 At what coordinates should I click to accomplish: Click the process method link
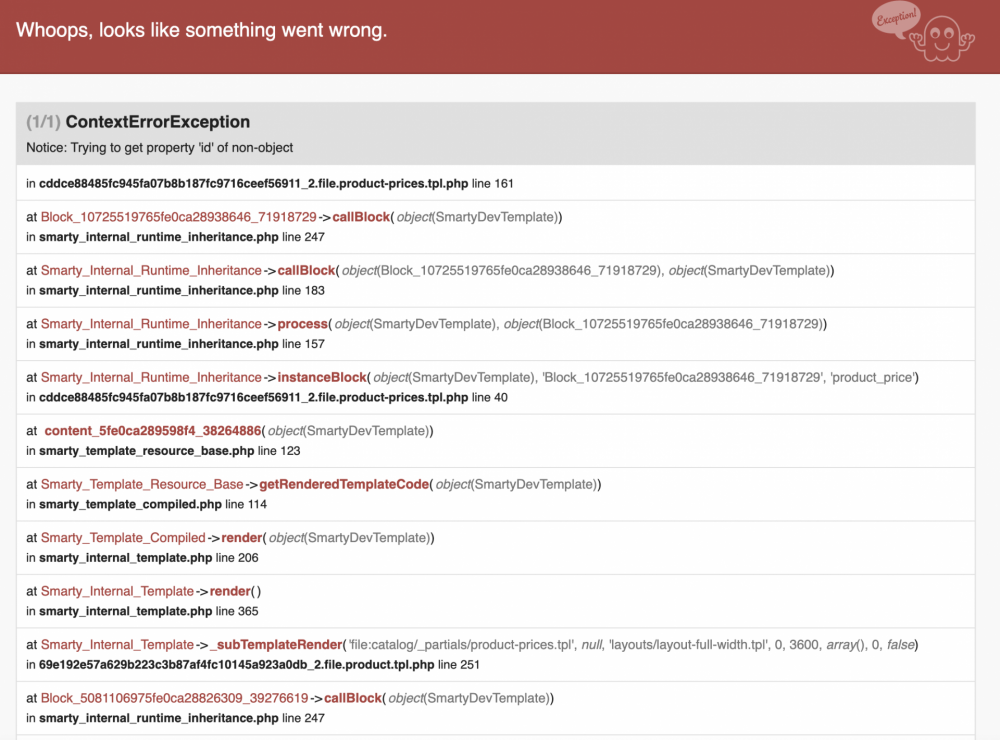[x=302, y=324]
